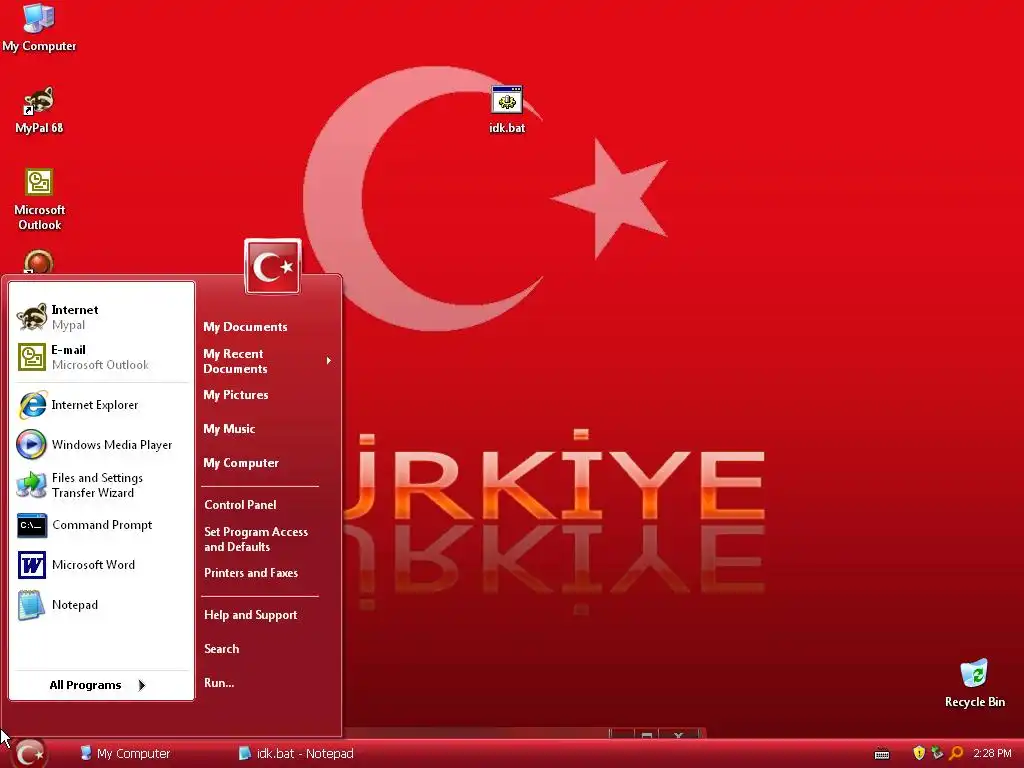The width and height of the screenshot is (1024, 768).
Task: Switch to idk.bat - Notepad taskbar button
Action: (x=296, y=754)
